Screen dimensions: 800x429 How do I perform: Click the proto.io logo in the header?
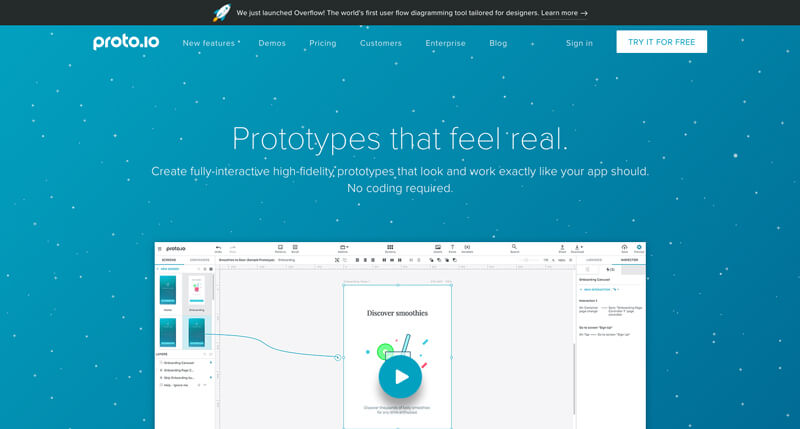[x=126, y=42]
